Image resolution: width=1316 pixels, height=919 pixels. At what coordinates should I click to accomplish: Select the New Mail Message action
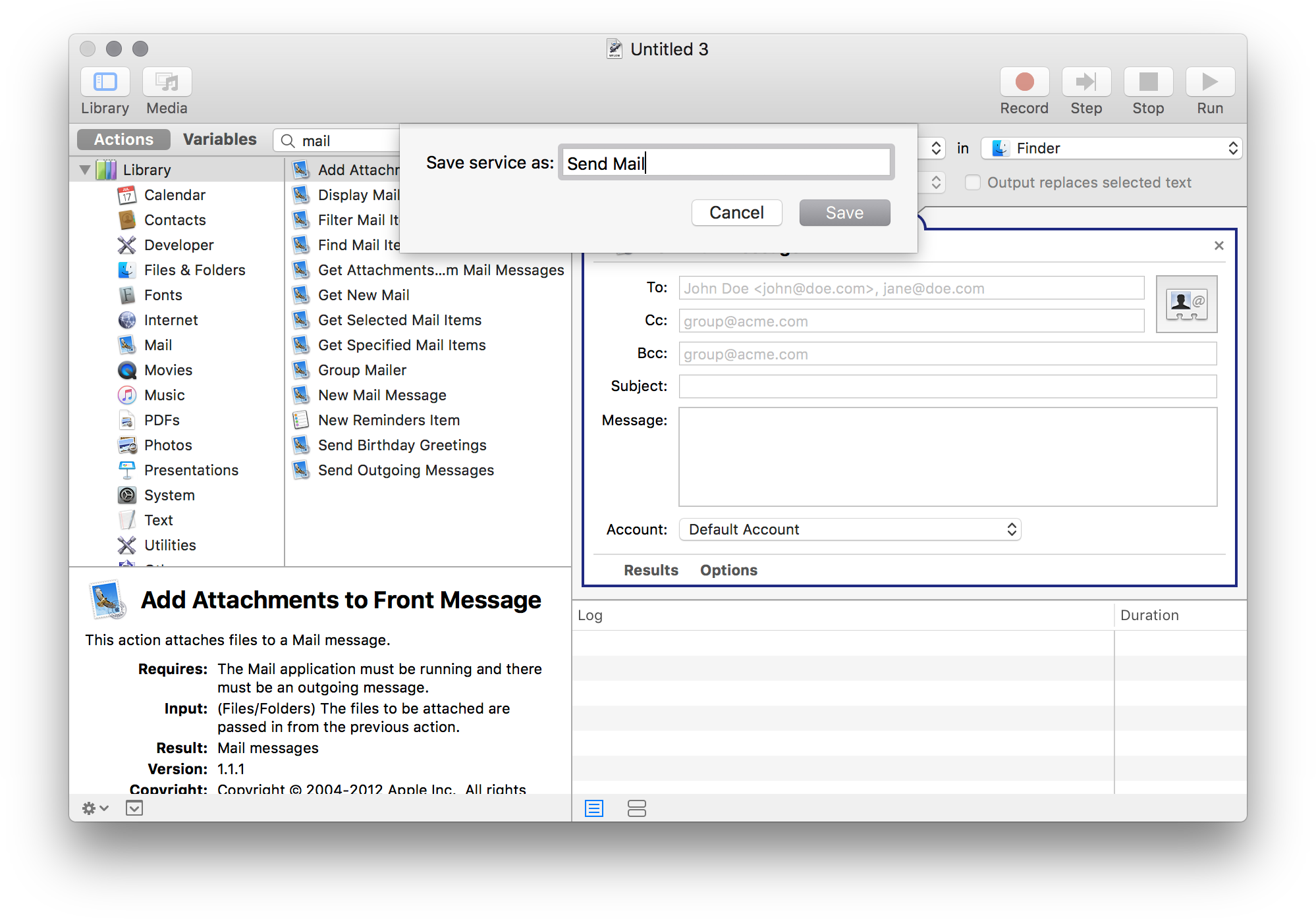coord(381,395)
